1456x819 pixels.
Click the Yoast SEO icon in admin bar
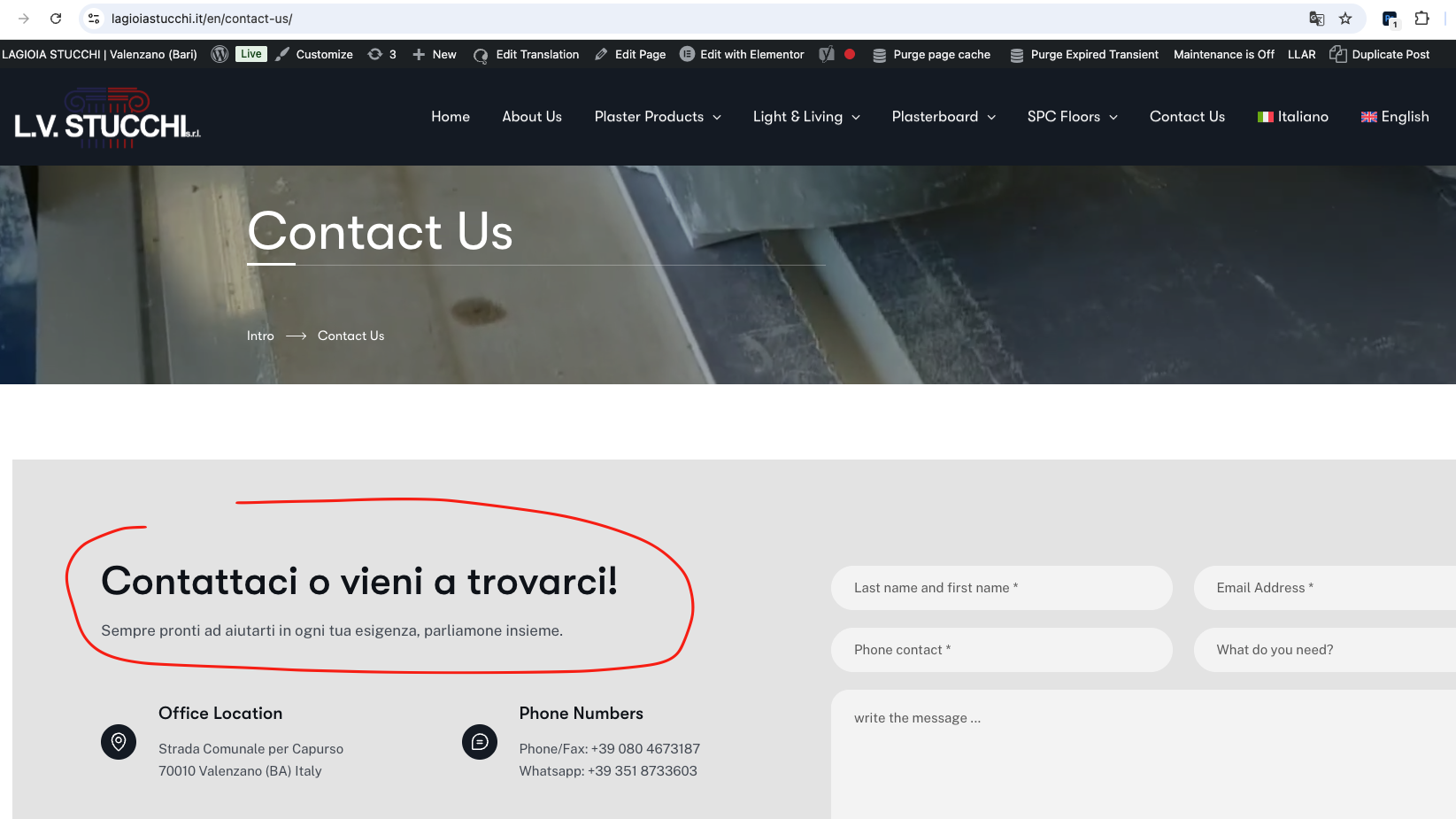click(827, 54)
